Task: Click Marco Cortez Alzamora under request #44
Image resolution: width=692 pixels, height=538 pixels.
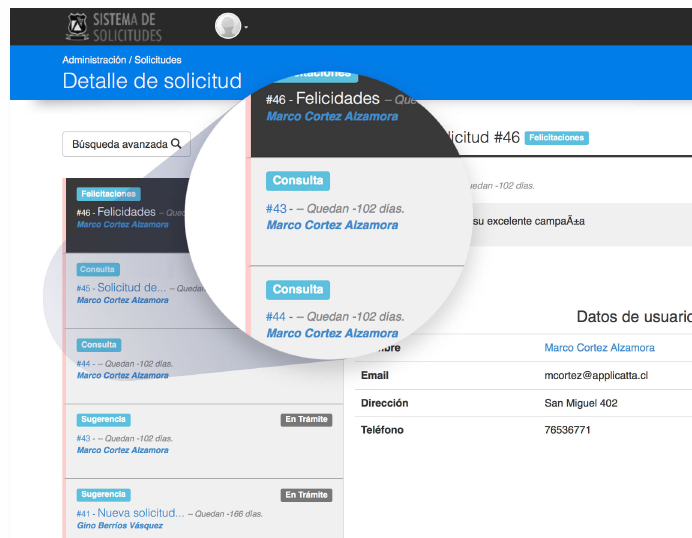Action: [123, 375]
